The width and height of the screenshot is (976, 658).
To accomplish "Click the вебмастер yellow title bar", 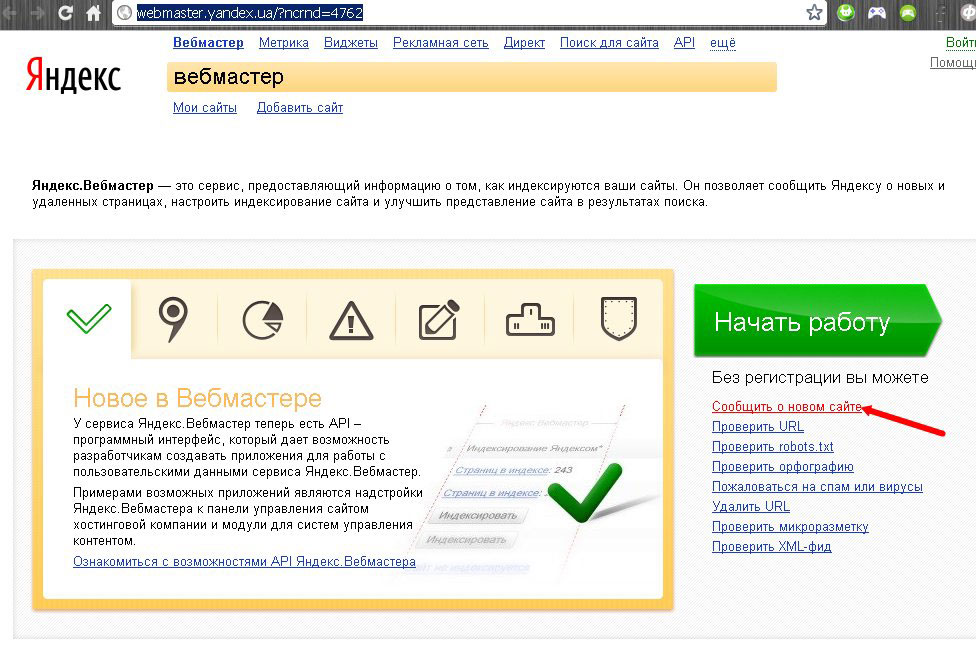I will (x=471, y=77).
